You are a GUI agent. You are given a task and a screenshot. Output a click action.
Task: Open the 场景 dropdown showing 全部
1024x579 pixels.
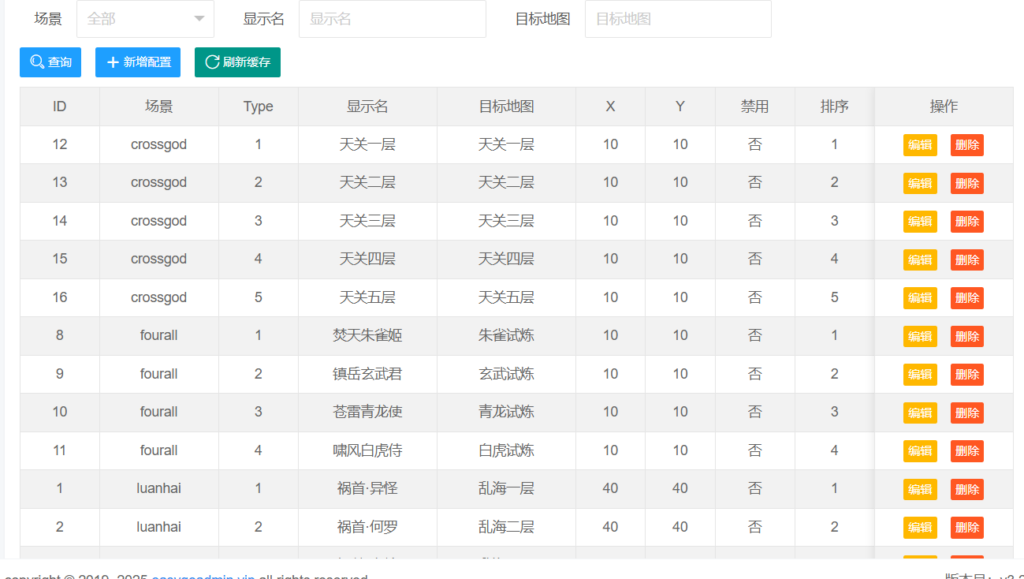pos(145,19)
